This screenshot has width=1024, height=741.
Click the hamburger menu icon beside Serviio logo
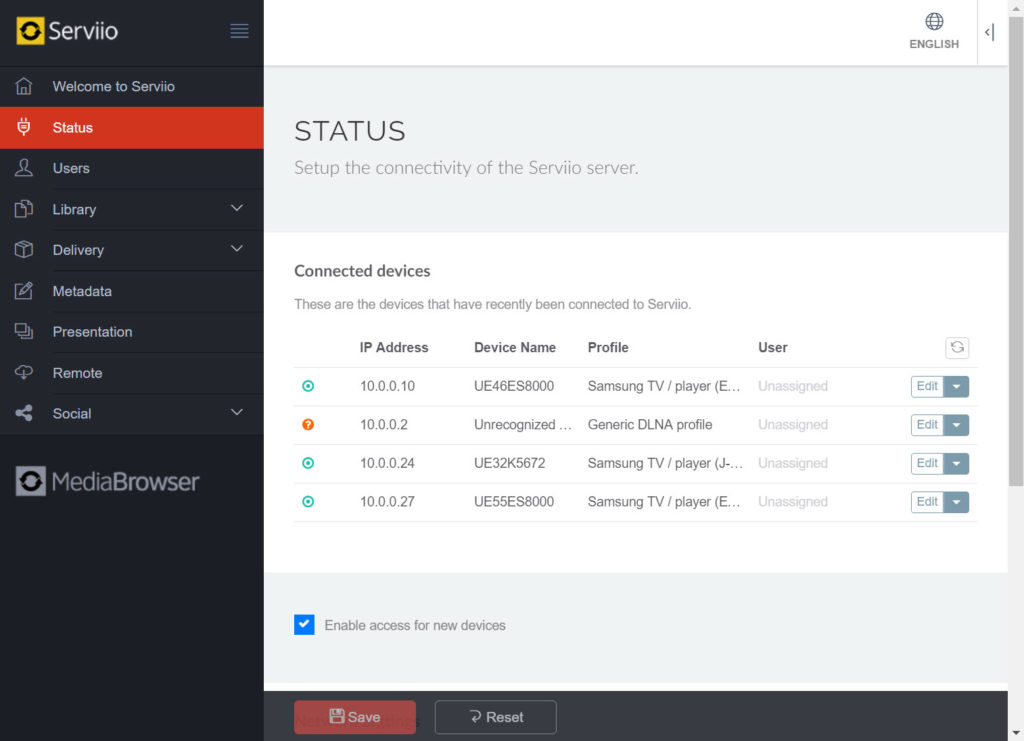[239, 31]
